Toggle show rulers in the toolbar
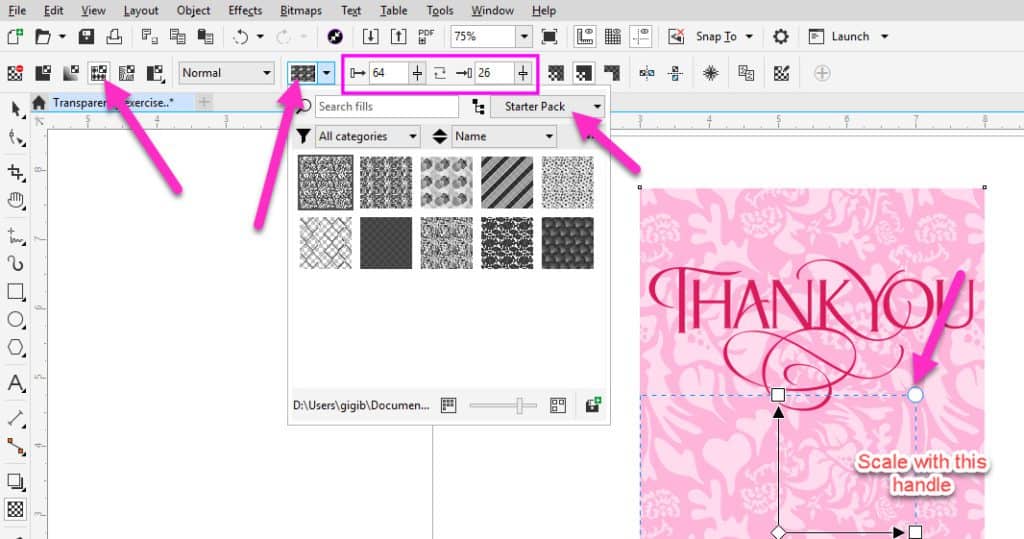 point(585,37)
